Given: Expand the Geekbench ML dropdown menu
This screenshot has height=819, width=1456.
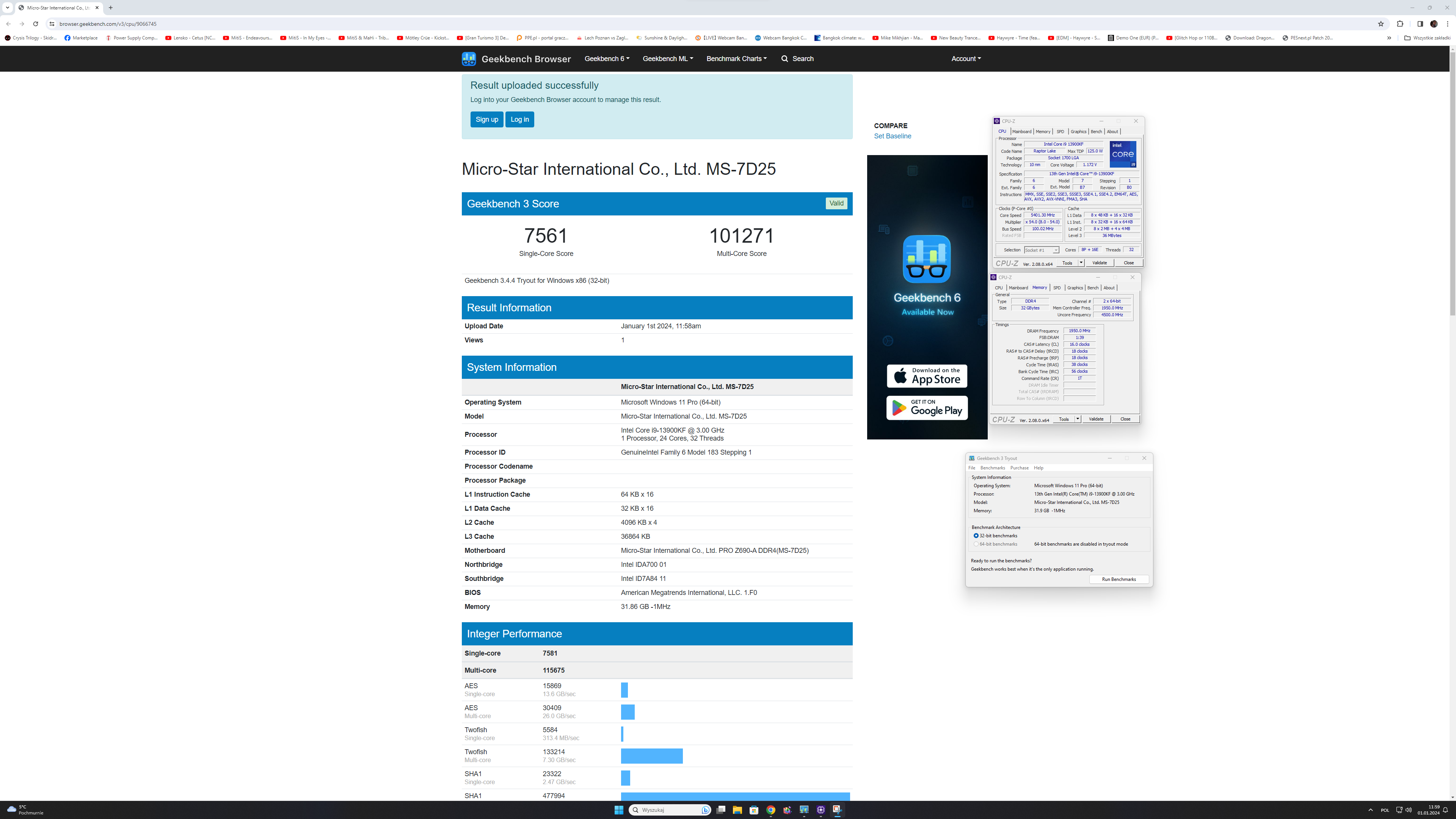Looking at the screenshot, I should tap(667, 59).
